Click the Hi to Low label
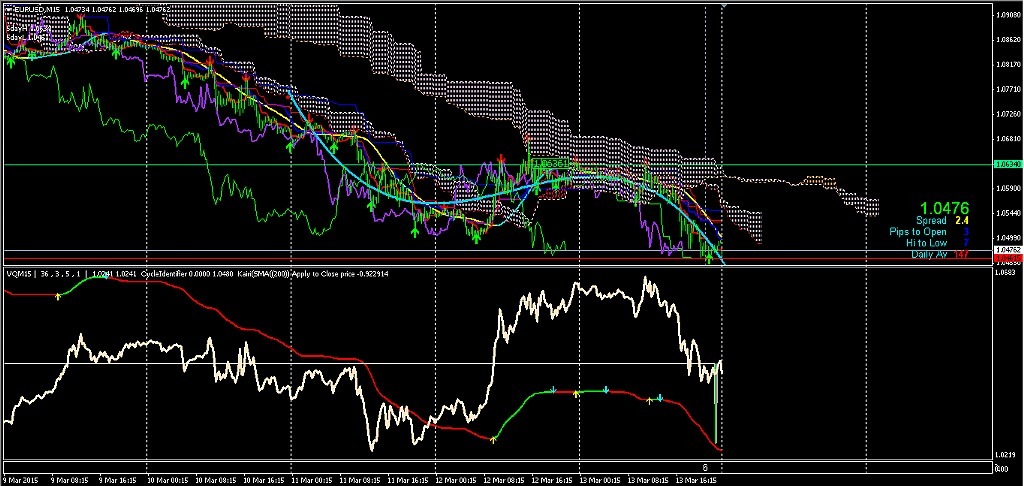This screenshot has width=1024, height=486. pos(927,243)
